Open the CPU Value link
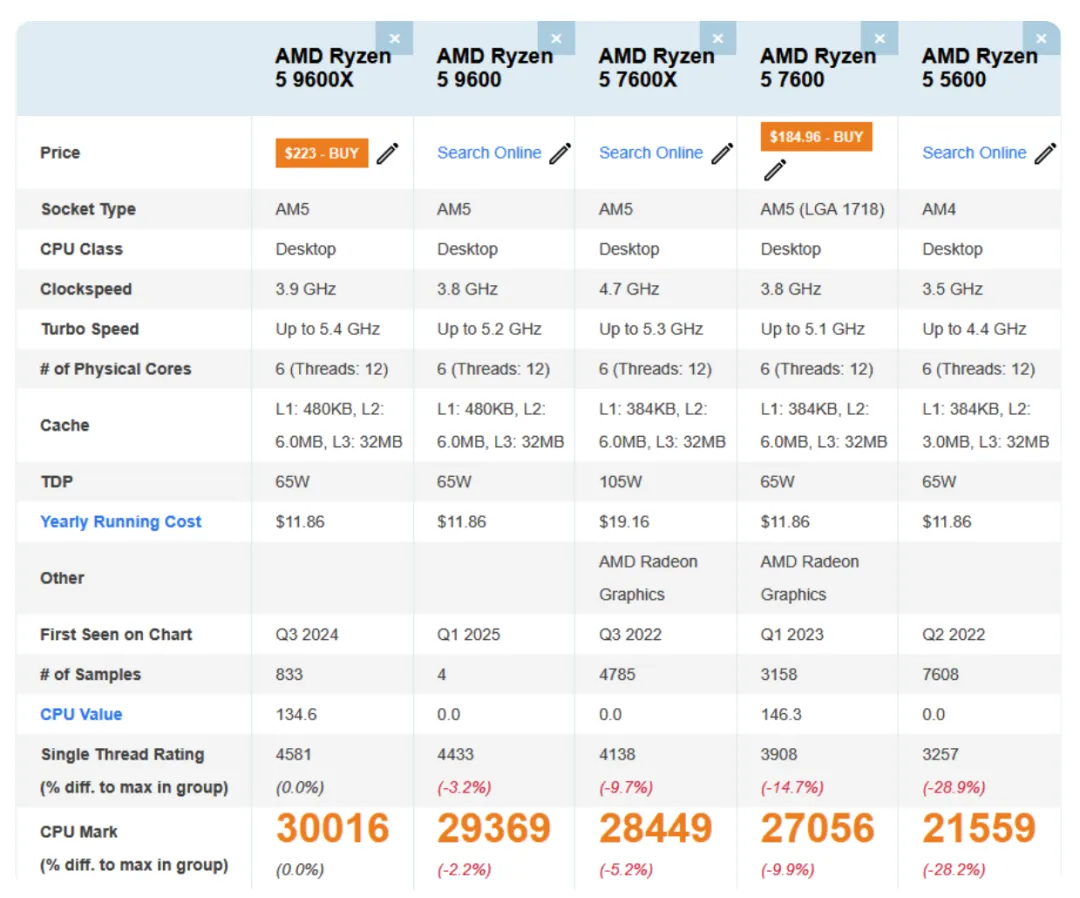The height and width of the screenshot is (898, 1080). (x=81, y=714)
